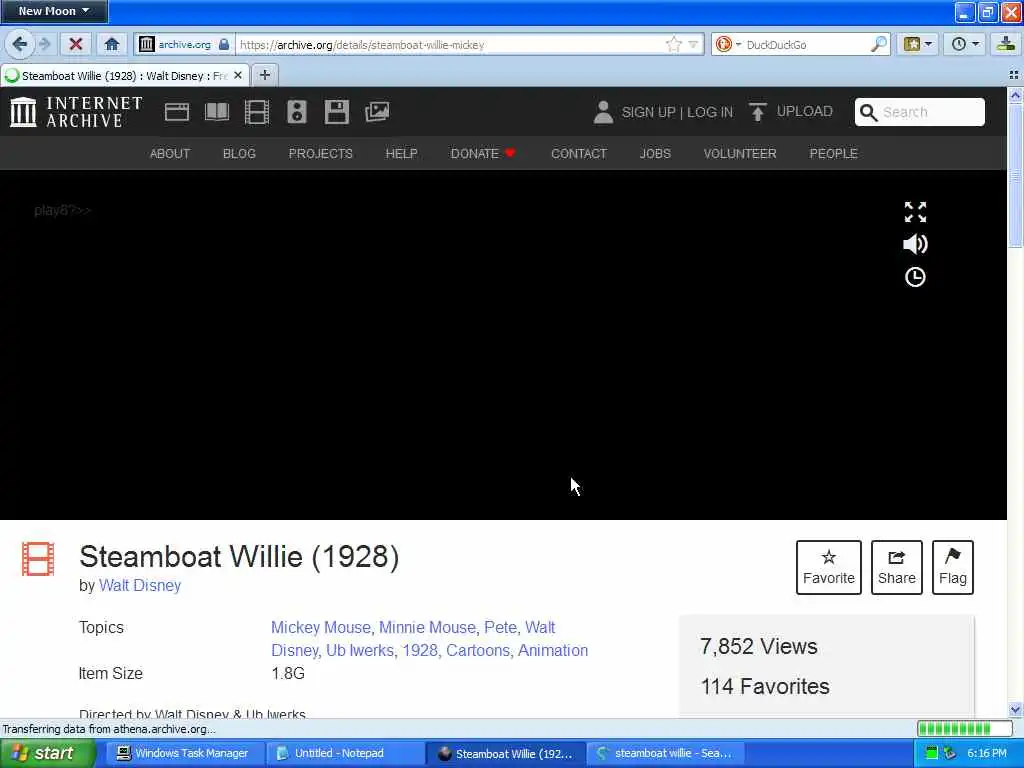
Task: Run search with the magnifier icon
Action: (879, 44)
